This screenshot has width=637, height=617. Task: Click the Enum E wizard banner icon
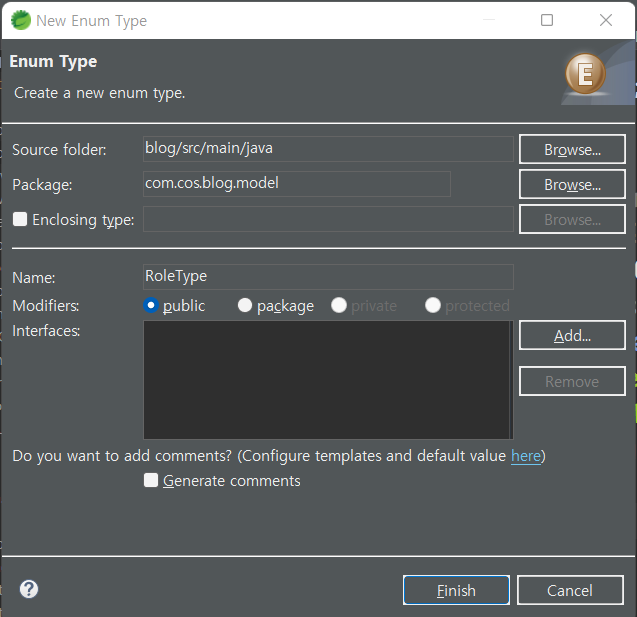585,74
